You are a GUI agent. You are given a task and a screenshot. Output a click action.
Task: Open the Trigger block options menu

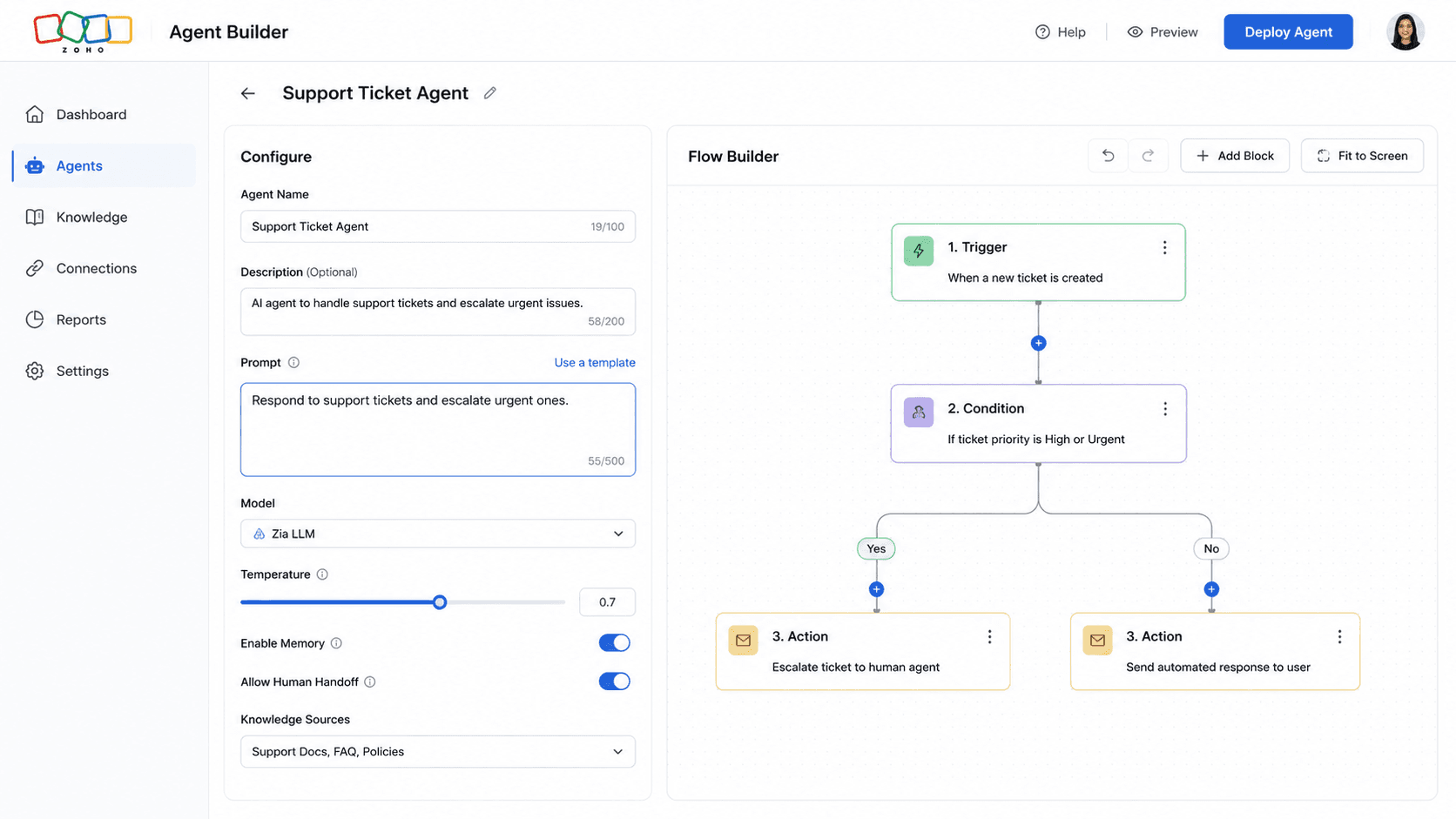coord(1164,248)
